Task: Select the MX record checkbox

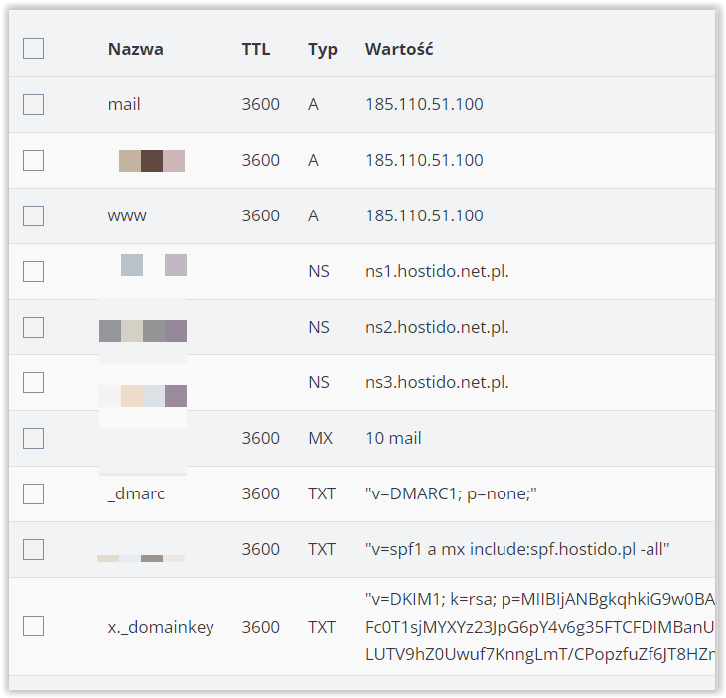Action: click(x=33, y=438)
